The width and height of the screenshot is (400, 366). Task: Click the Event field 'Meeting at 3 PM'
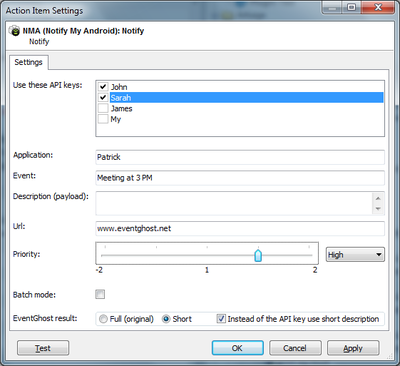240,178
